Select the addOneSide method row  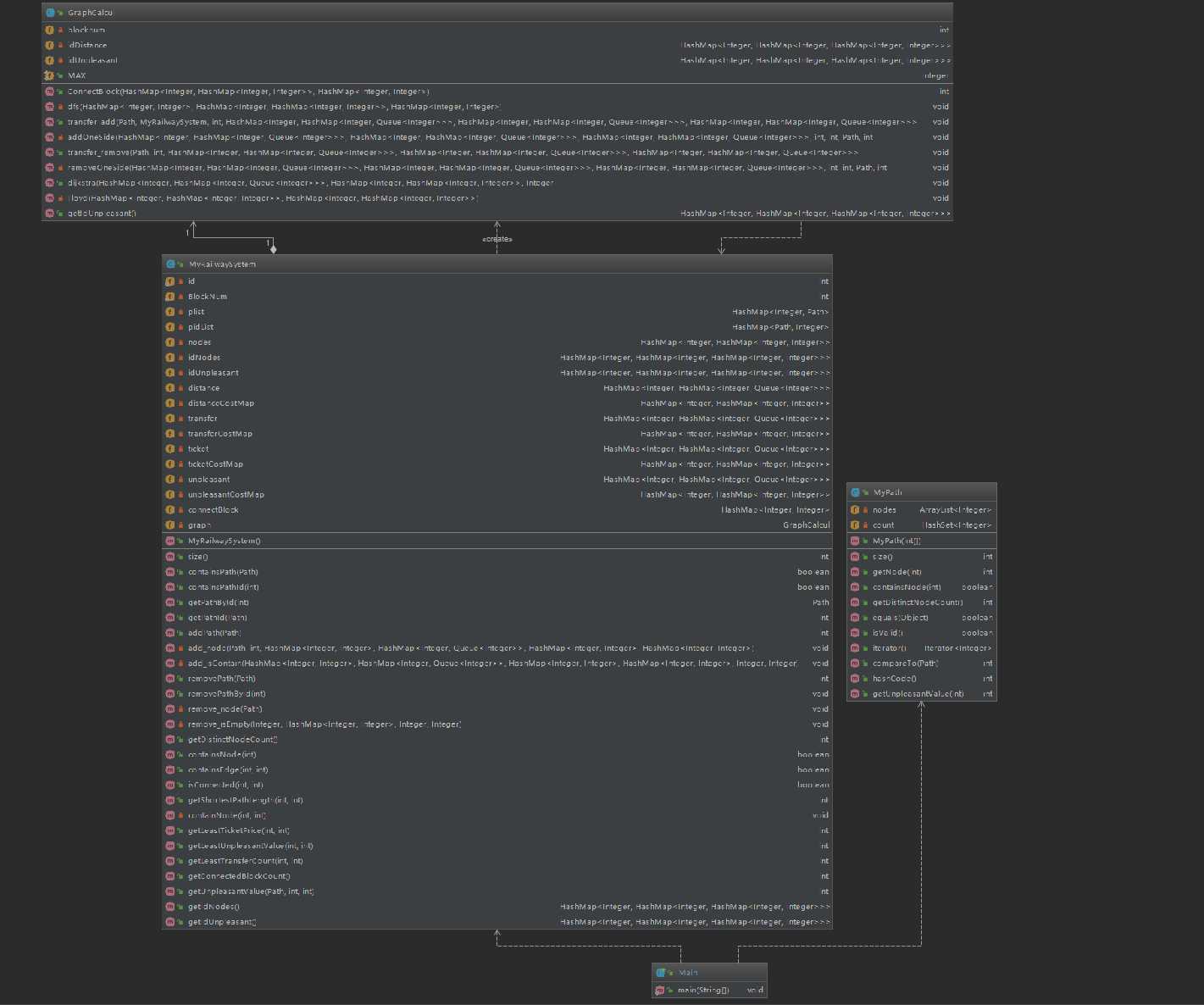pos(497,137)
